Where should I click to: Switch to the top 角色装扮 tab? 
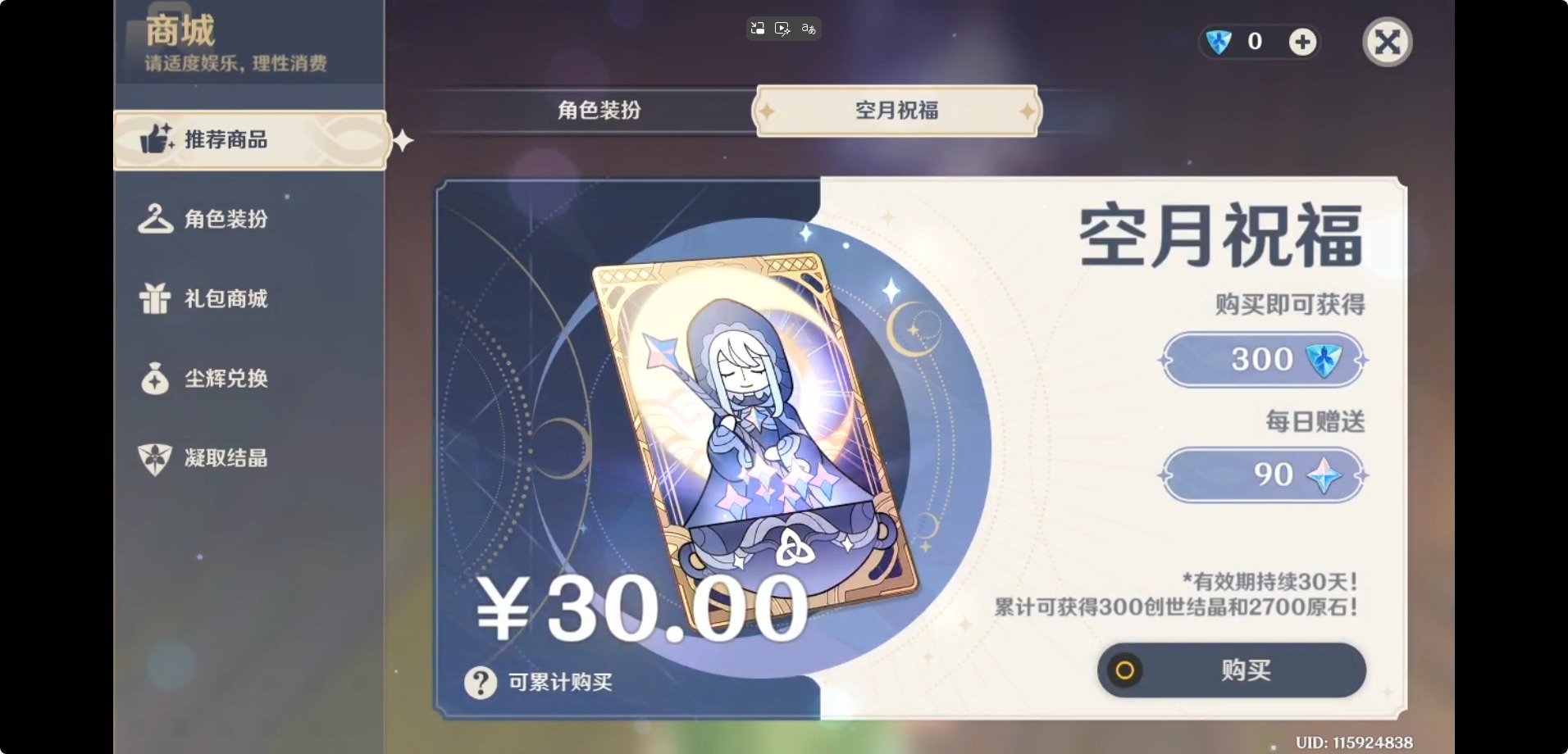tap(599, 111)
